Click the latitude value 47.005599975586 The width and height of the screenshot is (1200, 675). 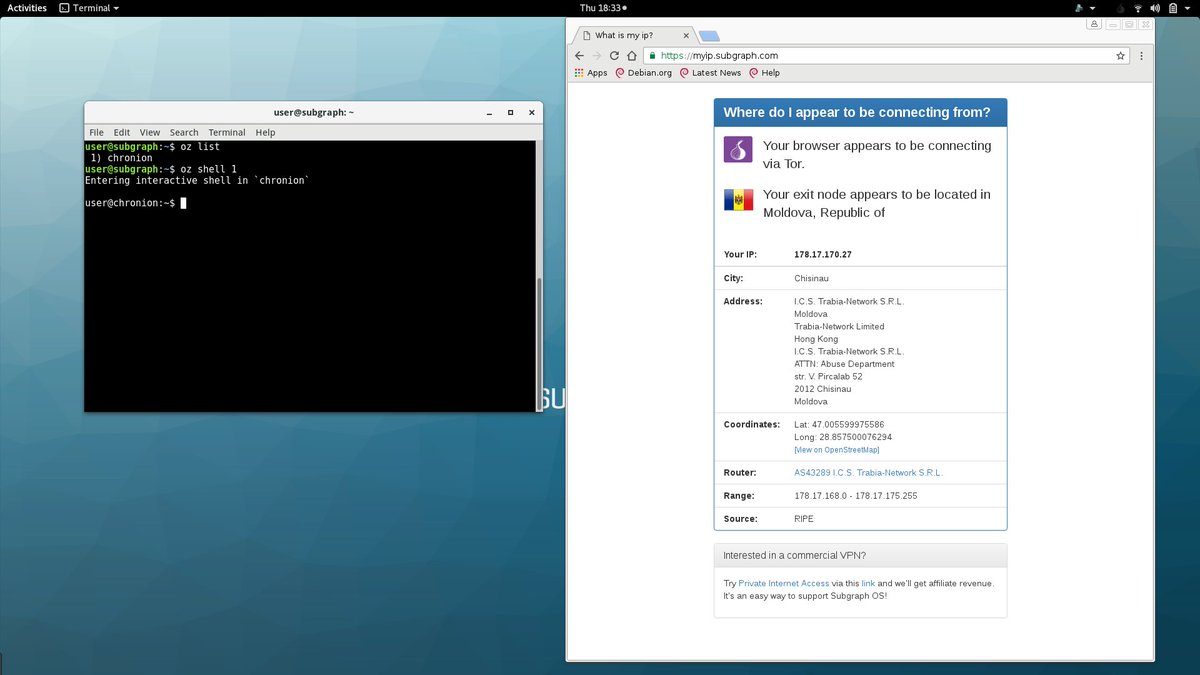(847, 425)
